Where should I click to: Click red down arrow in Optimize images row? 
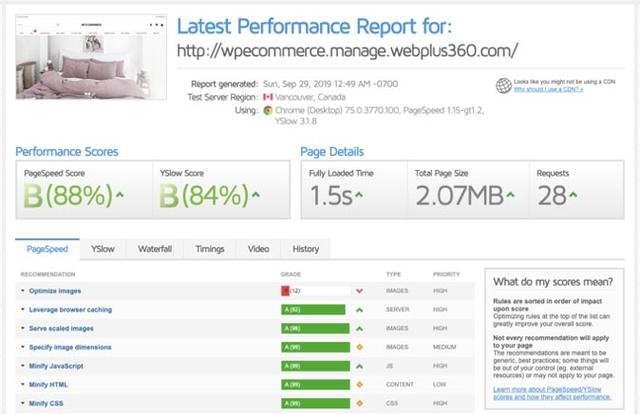pos(359,291)
